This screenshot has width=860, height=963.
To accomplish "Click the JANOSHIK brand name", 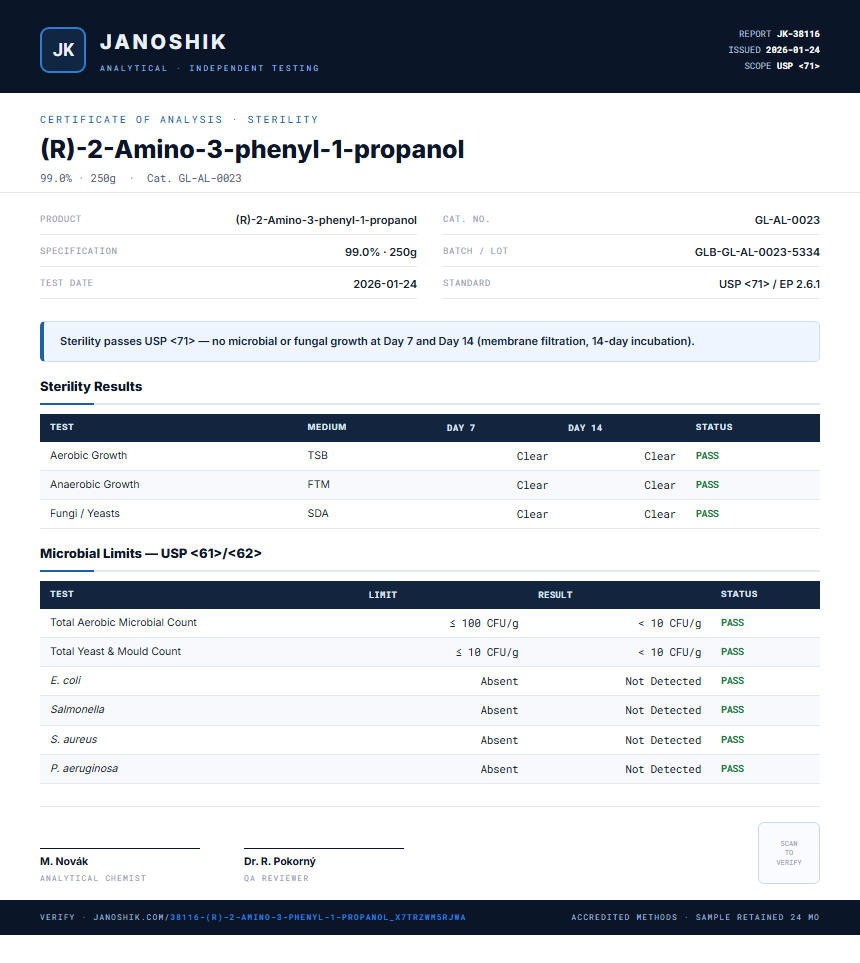I will (x=163, y=42).
